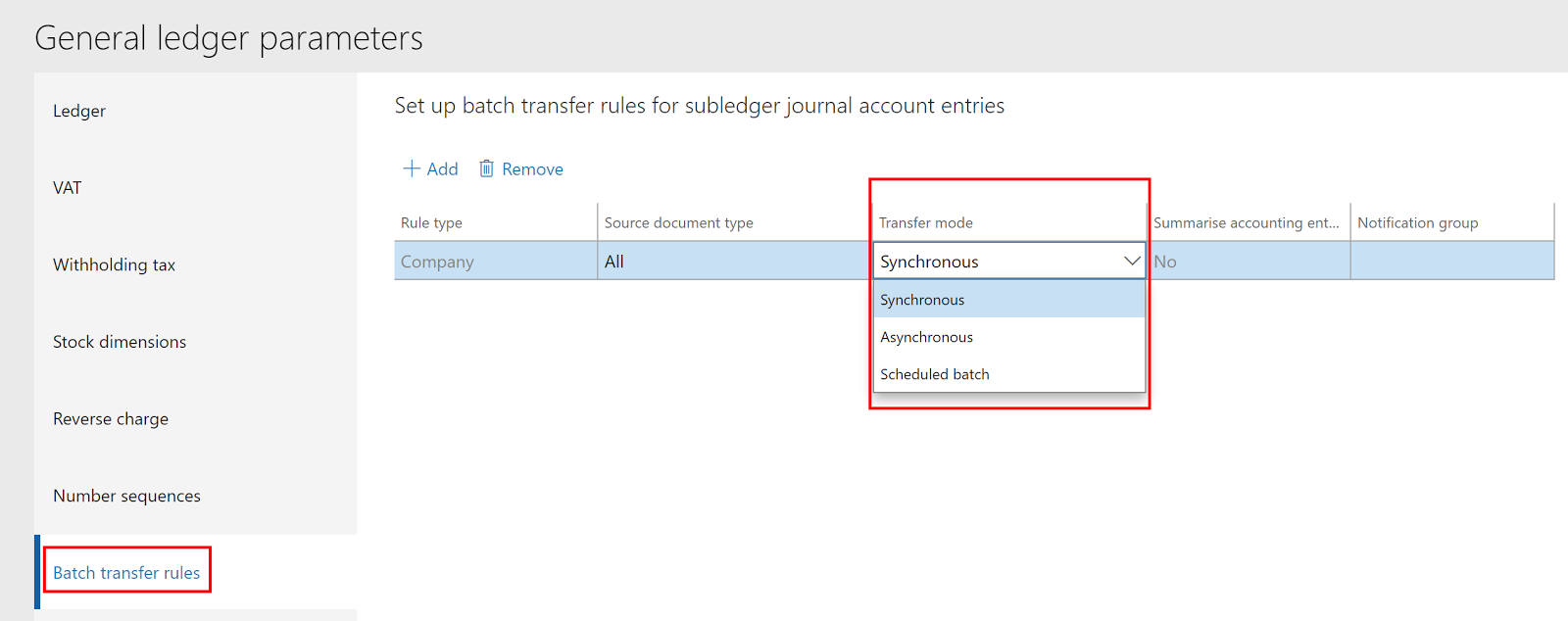The width and height of the screenshot is (1568, 621).
Task: Go to Withholding tax tab
Action: tap(114, 264)
